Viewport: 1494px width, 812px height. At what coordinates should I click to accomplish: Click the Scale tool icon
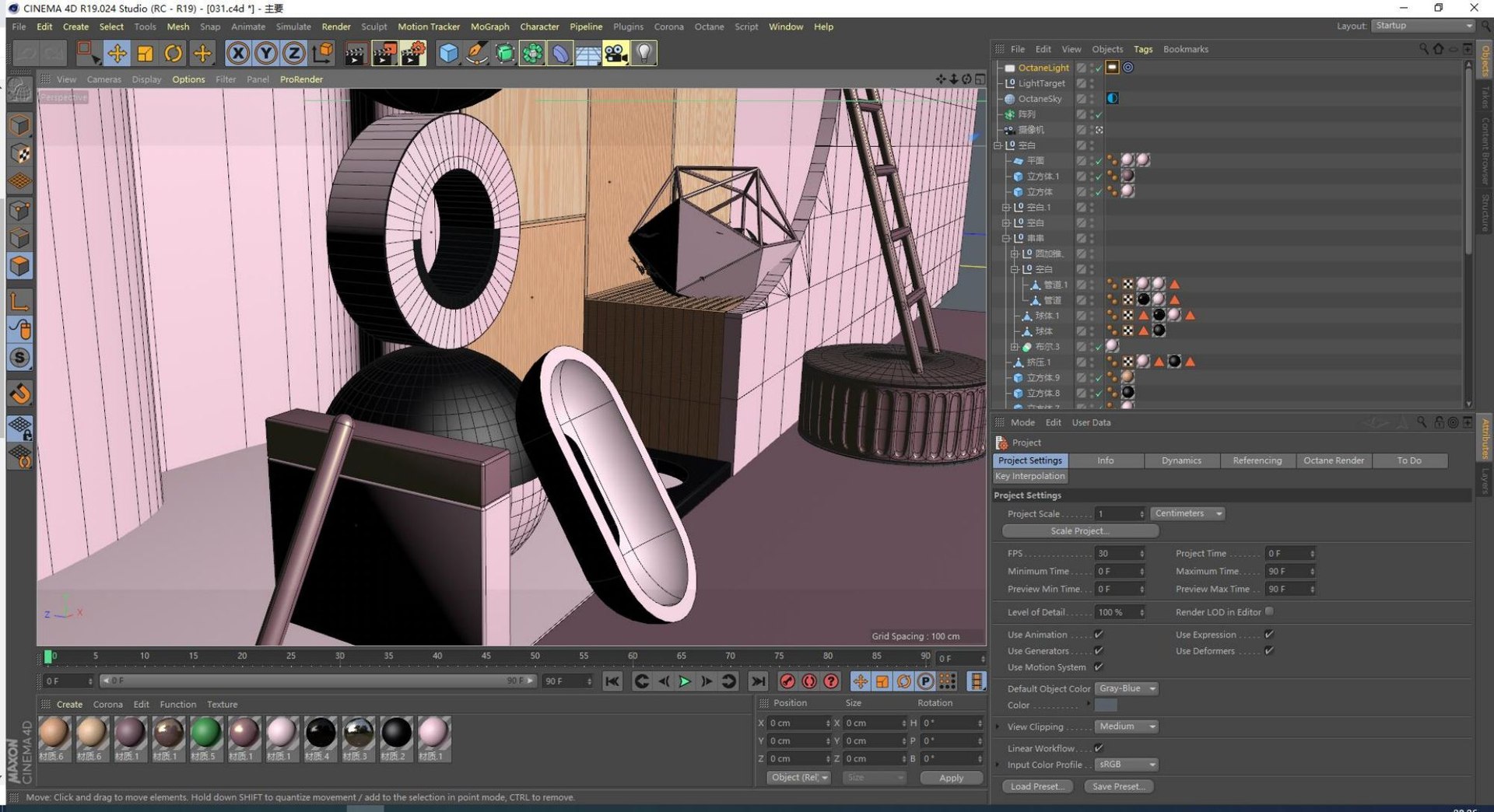coord(146,54)
